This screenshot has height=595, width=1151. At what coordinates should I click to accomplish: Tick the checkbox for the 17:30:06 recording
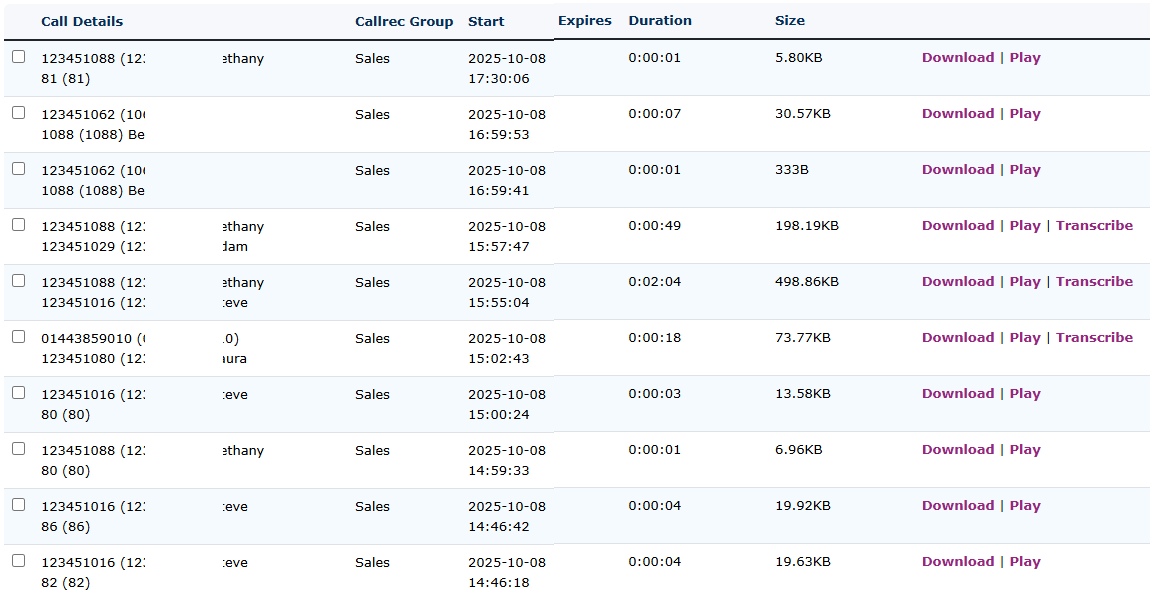click(18, 57)
